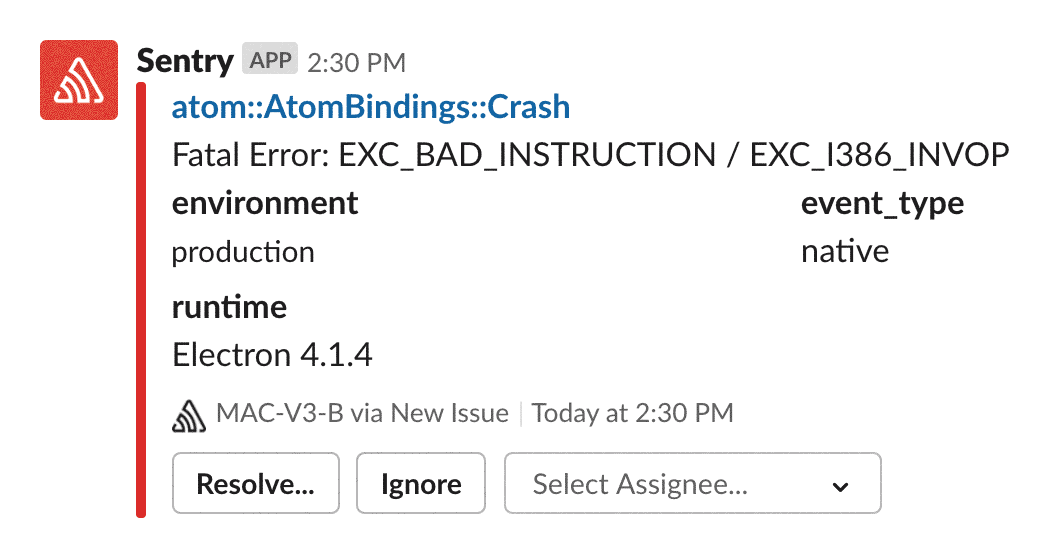Click the Today at 2:30 PM footer timestamp
This screenshot has height=558, width=1051.
coord(633,413)
